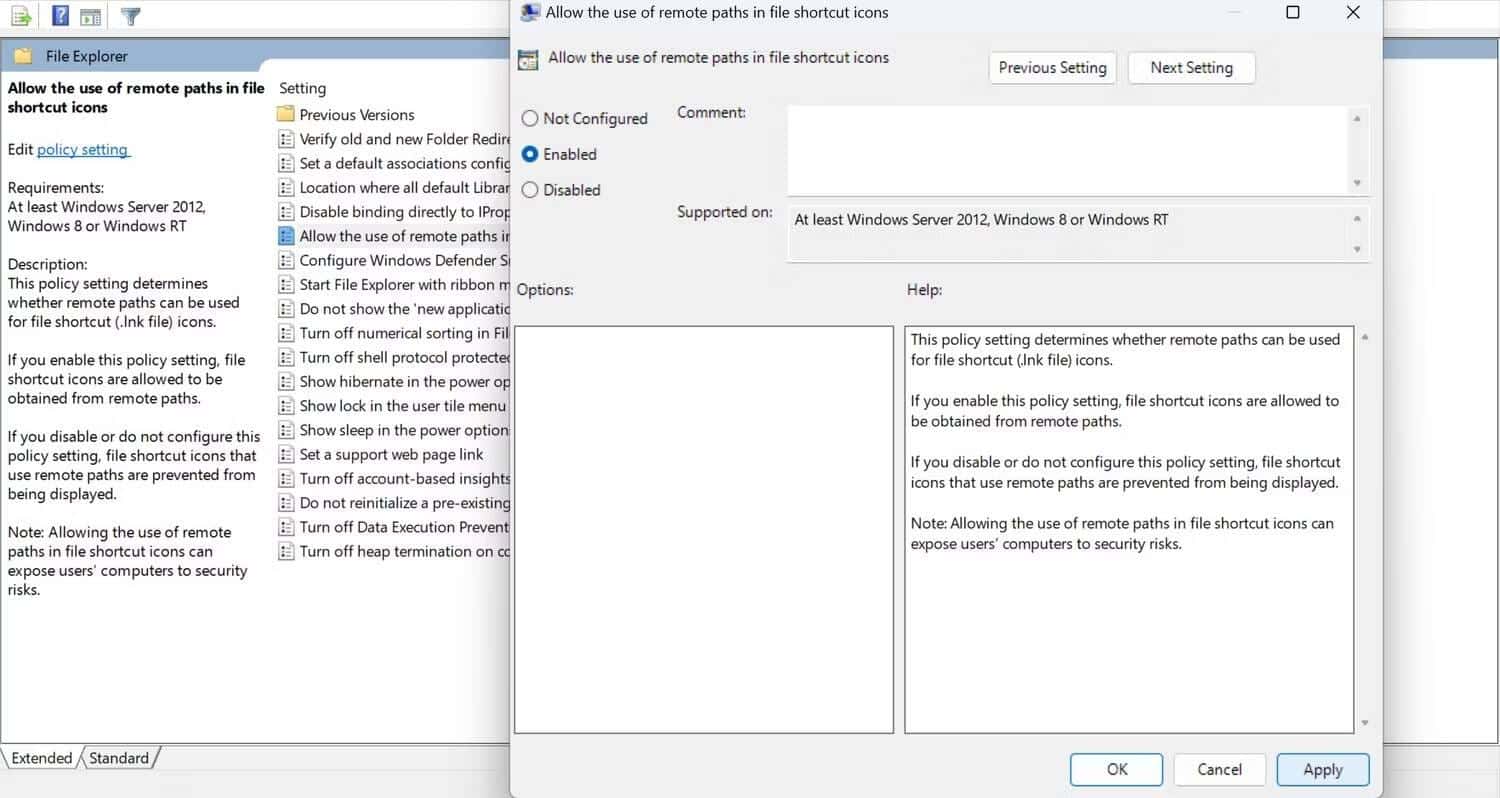Click the File Explorer folder header icon
Screen dimensions: 1500x798
tap(24, 56)
